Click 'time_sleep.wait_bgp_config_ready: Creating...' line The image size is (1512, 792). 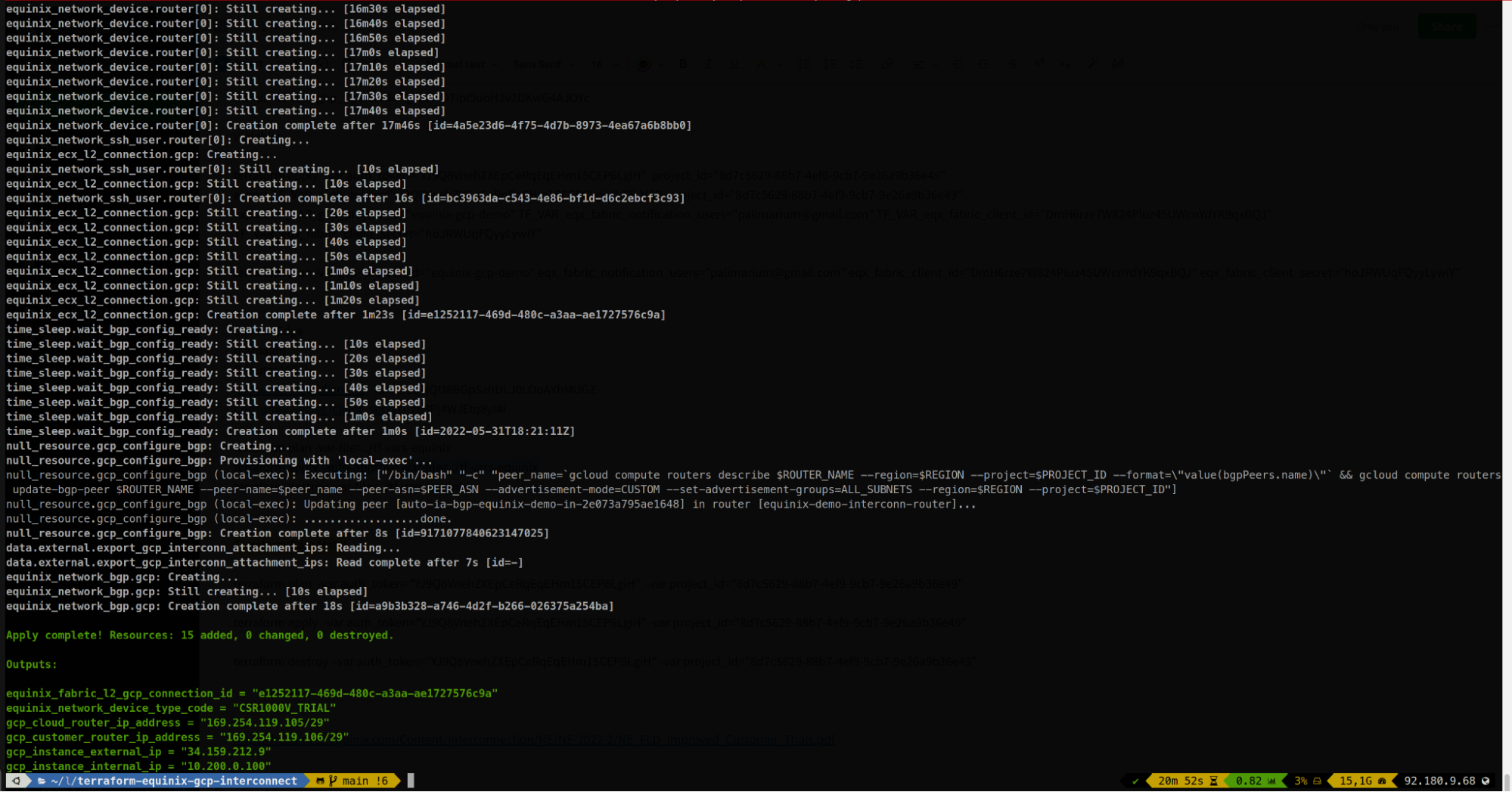pyautogui.click(x=151, y=329)
